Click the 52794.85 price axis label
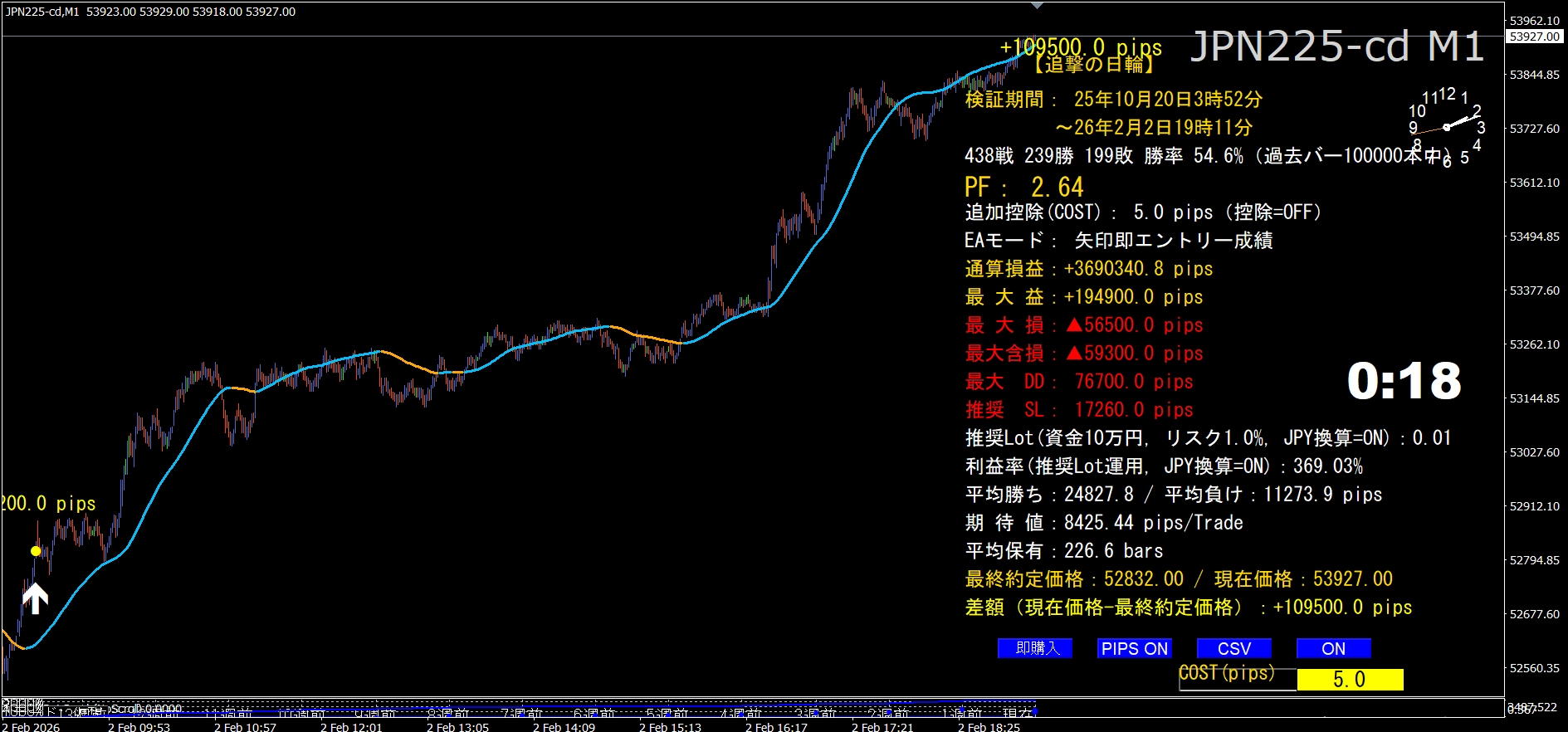Image resolution: width=1568 pixels, height=732 pixels. click(x=1534, y=560)
